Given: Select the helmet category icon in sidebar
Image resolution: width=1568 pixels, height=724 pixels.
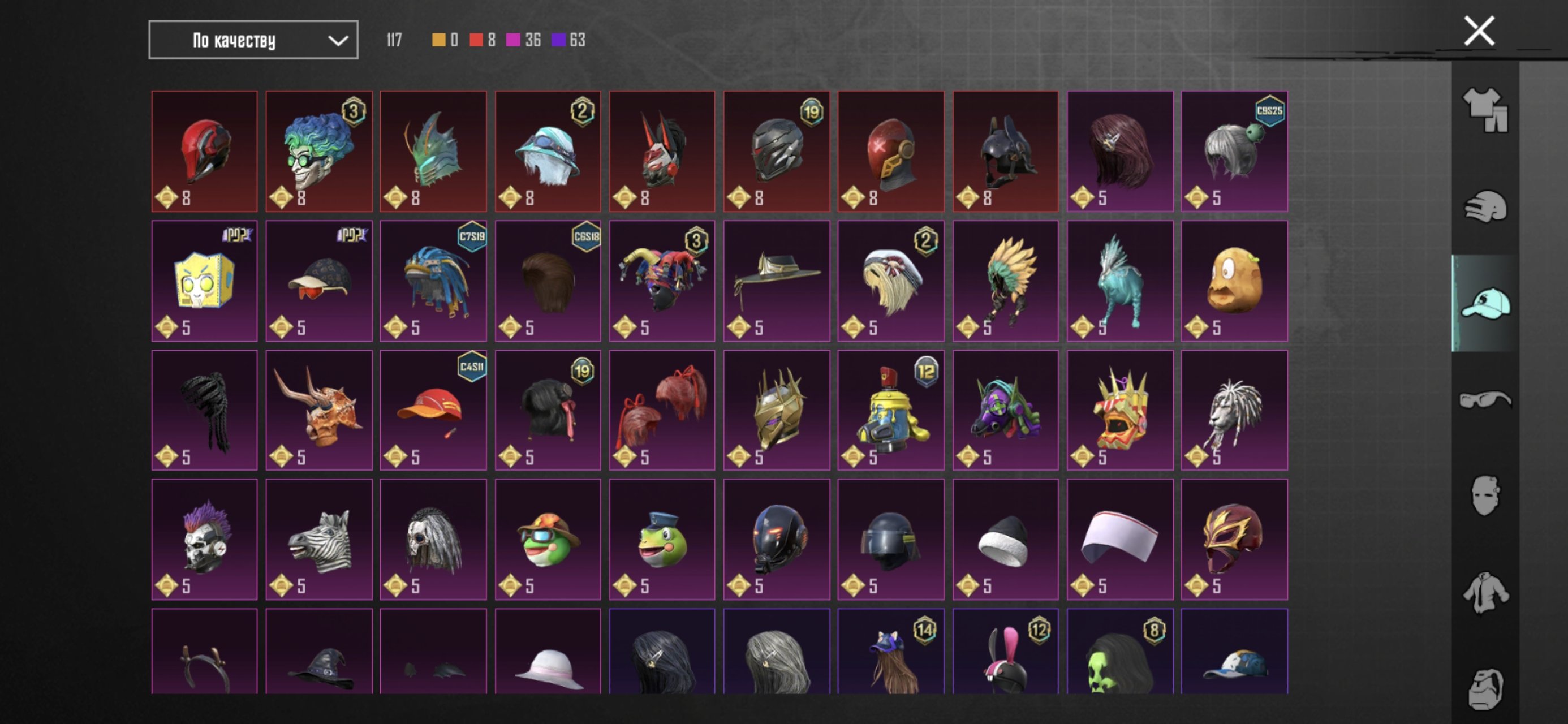Looking at the screenshot, I should 1485,206.
